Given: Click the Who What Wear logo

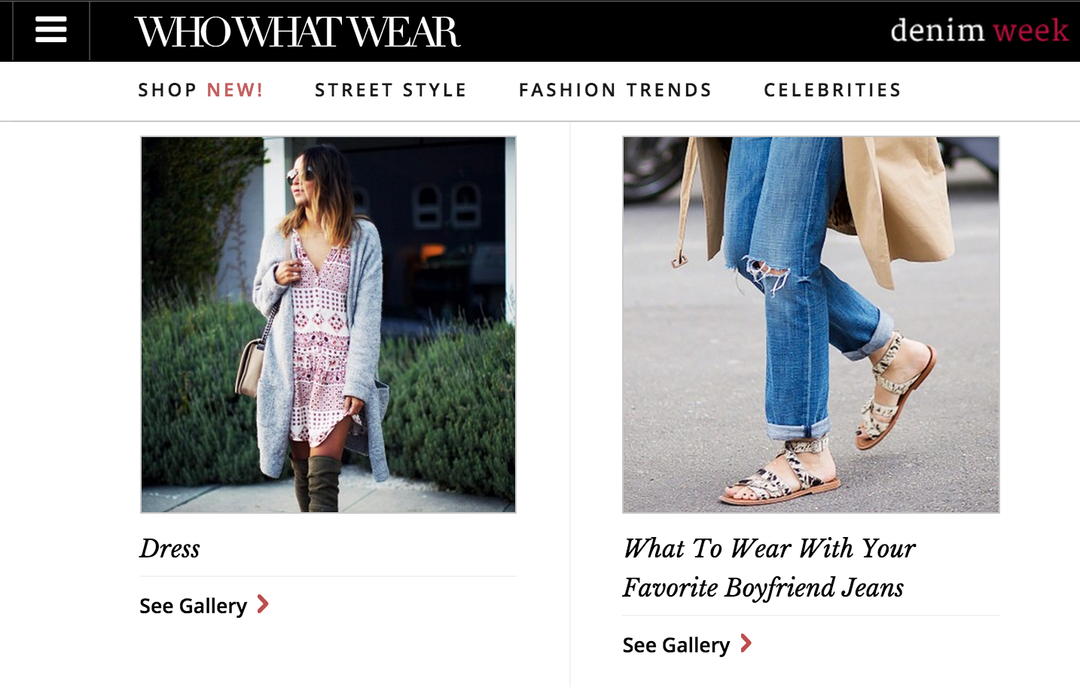Looking at the screenshot, I should [297, 32].
